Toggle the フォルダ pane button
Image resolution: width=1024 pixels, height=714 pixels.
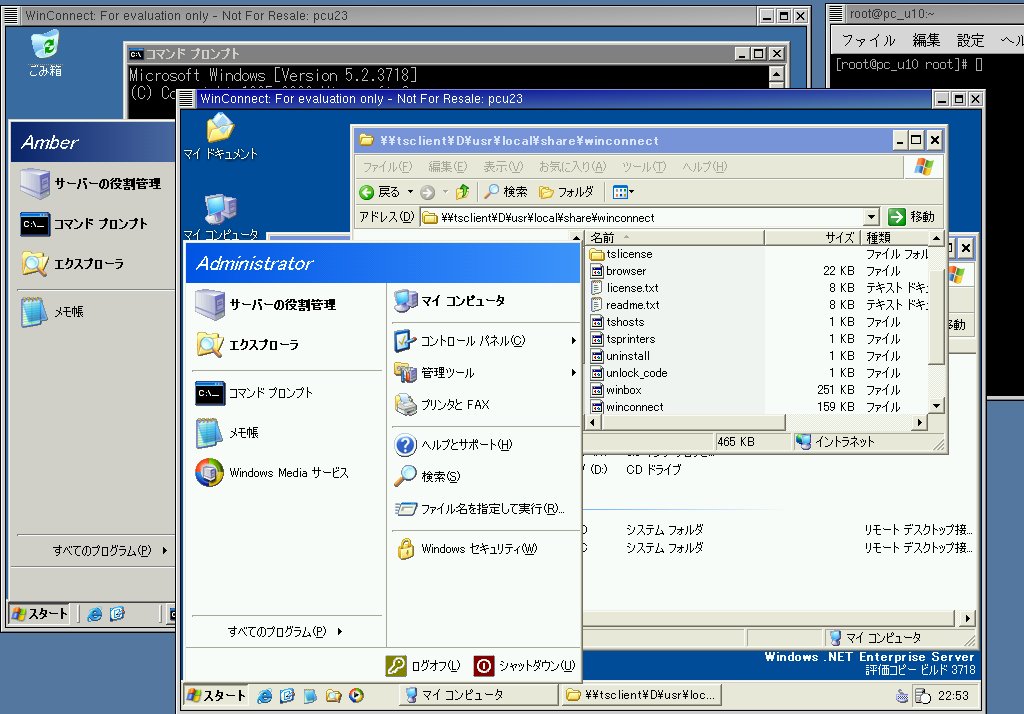[x=566, y=191]
